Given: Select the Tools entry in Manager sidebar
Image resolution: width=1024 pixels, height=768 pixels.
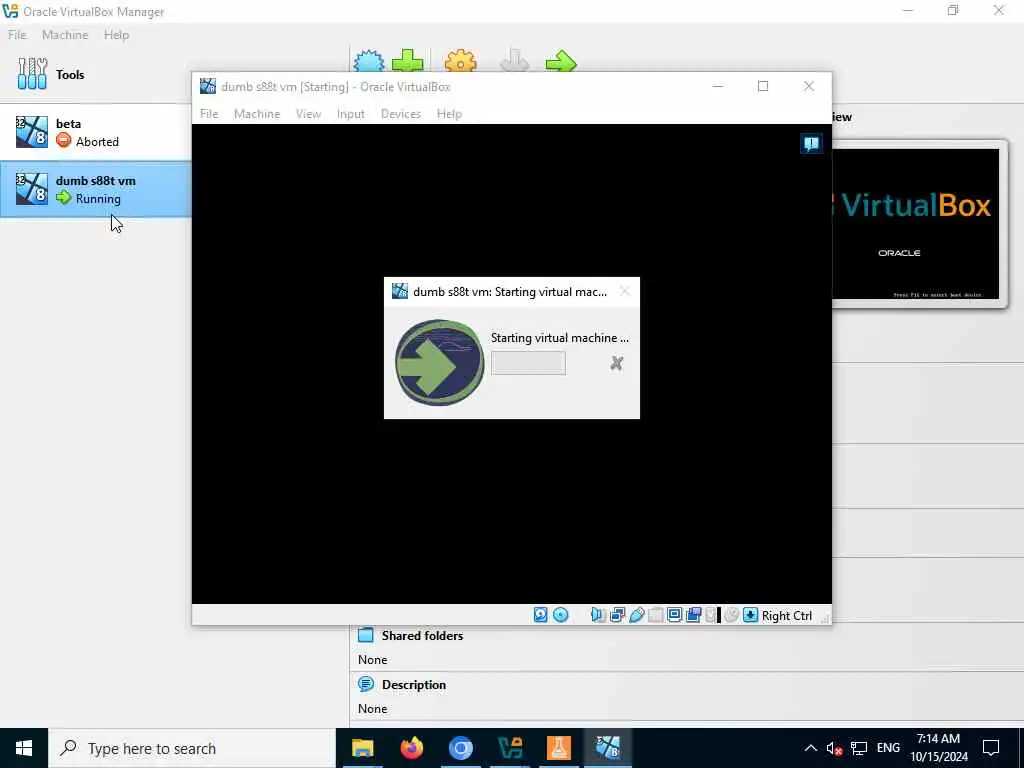Looking at the screenshot, I should click(95, 74).
